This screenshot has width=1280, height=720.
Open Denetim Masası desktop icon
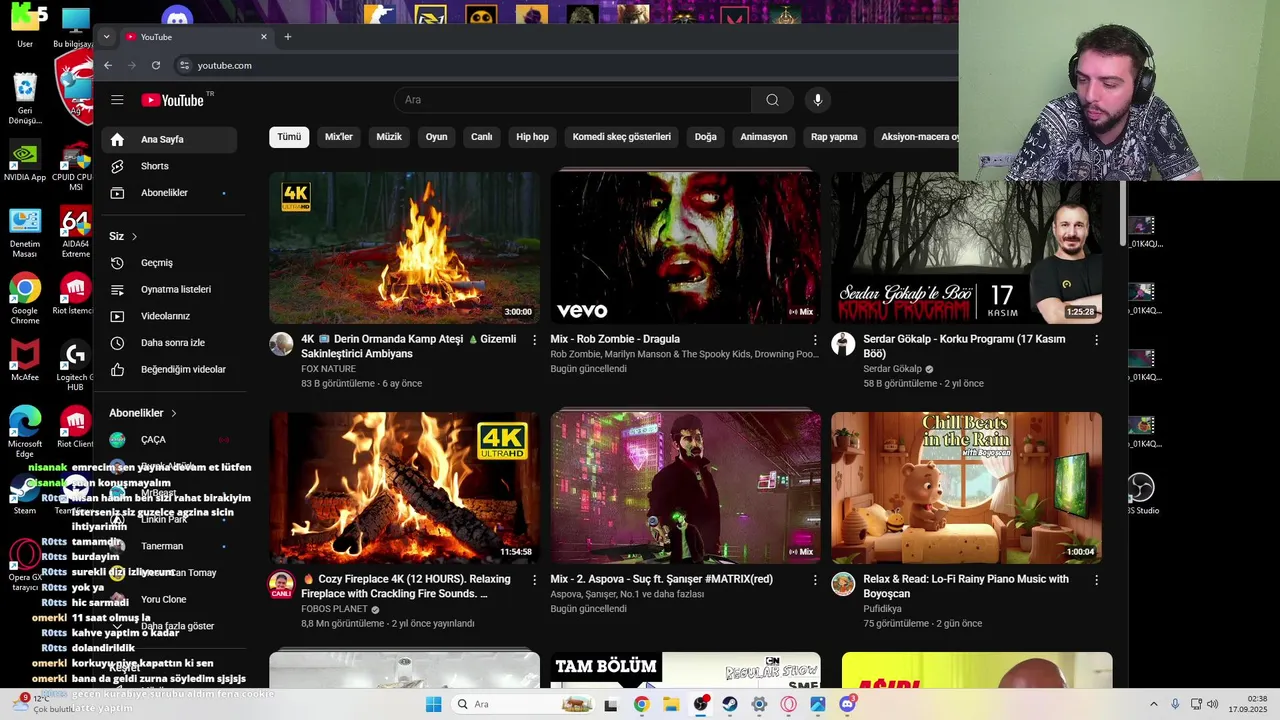coord(24,233)
